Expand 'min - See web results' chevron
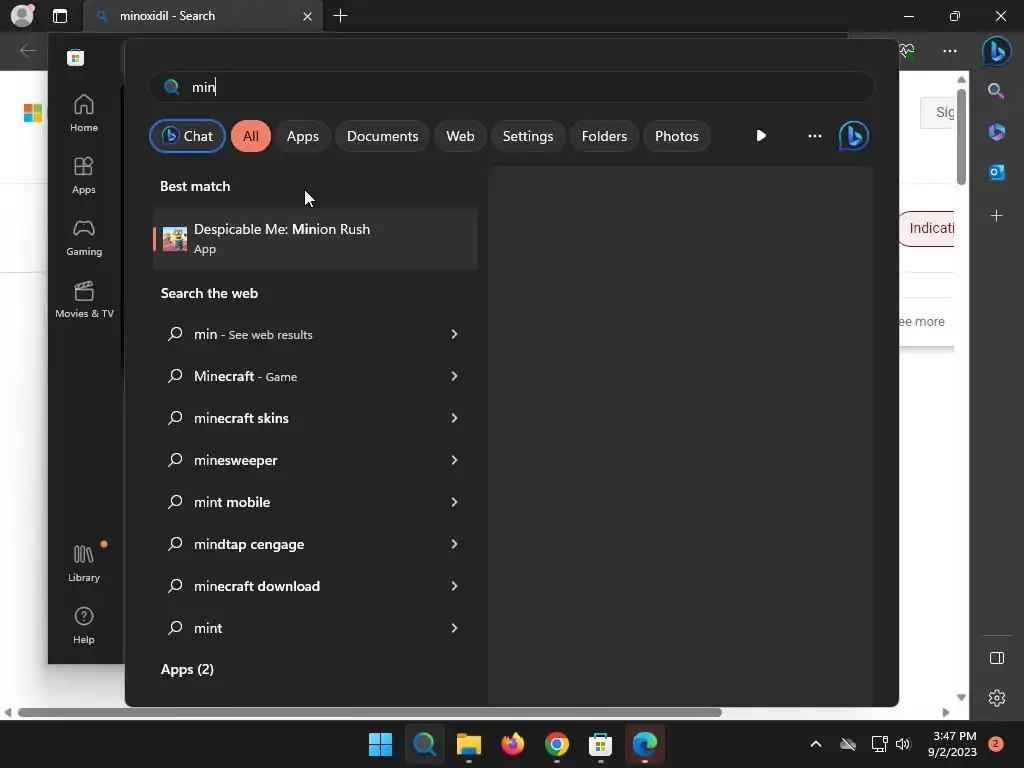 coord(454,334)
